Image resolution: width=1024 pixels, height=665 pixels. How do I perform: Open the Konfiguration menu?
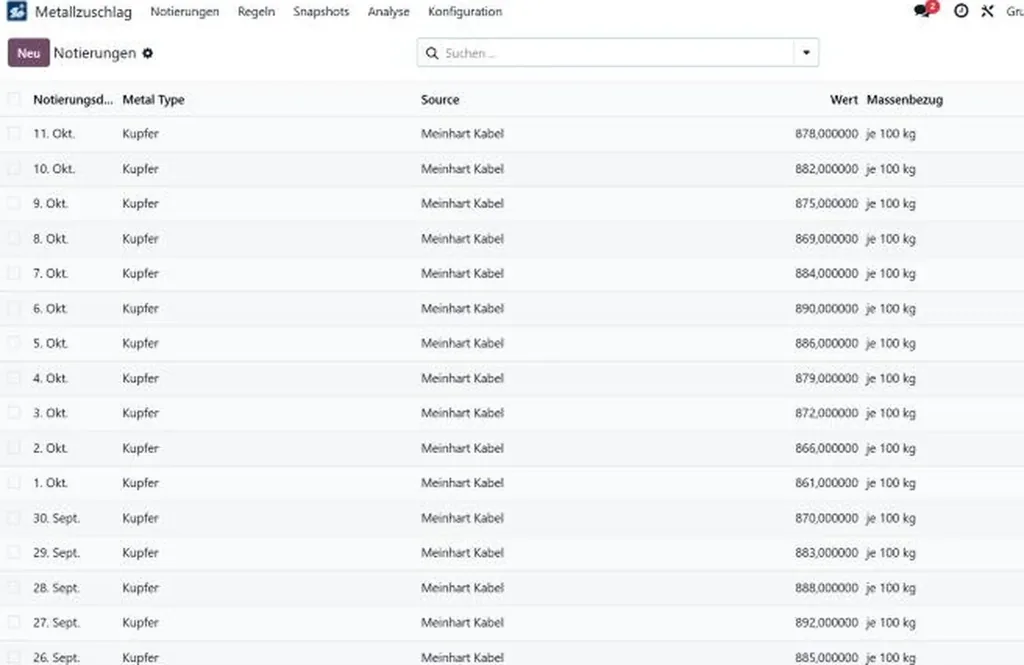tap(465, 11)
